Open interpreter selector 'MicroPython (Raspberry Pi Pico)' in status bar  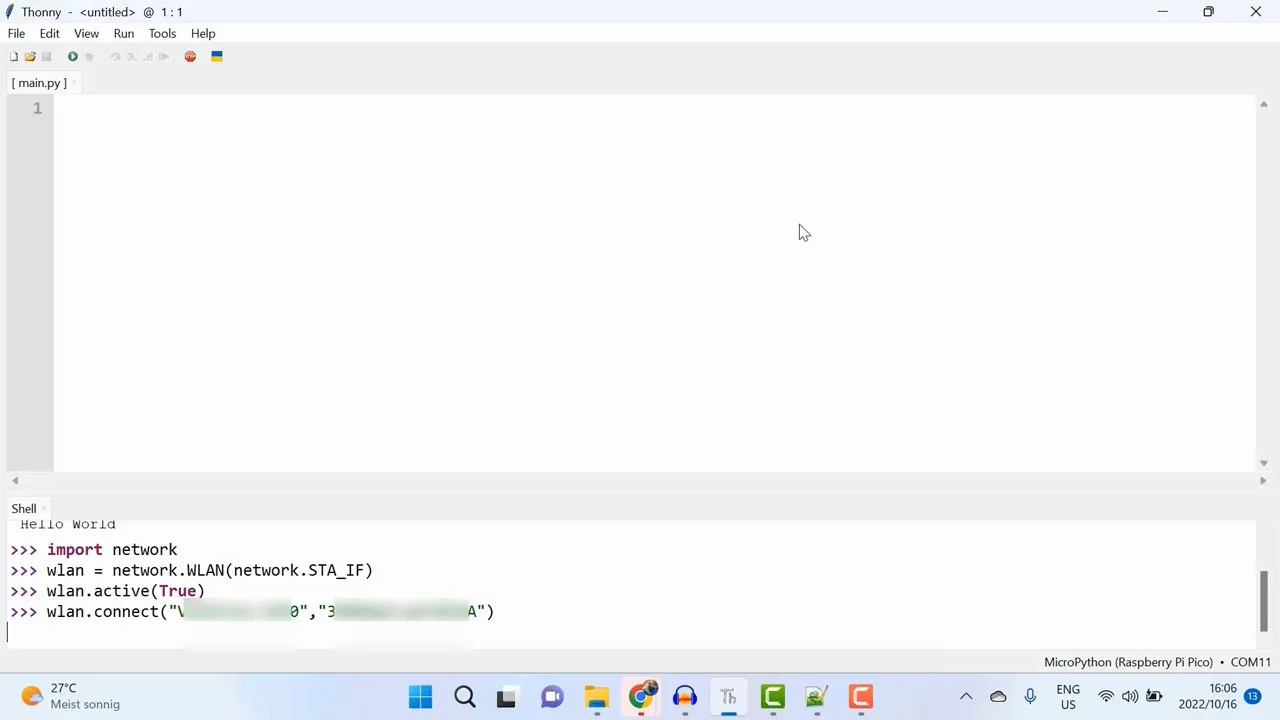[x=1128, y=662]
